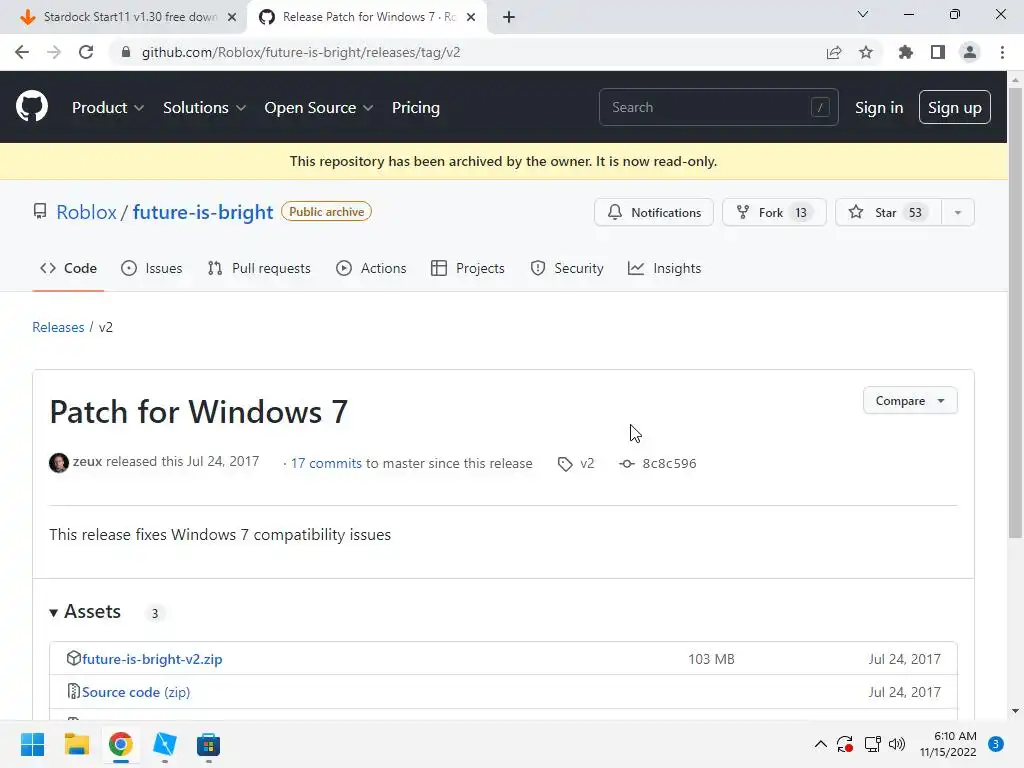Bookmark this page with star icon

866,52
